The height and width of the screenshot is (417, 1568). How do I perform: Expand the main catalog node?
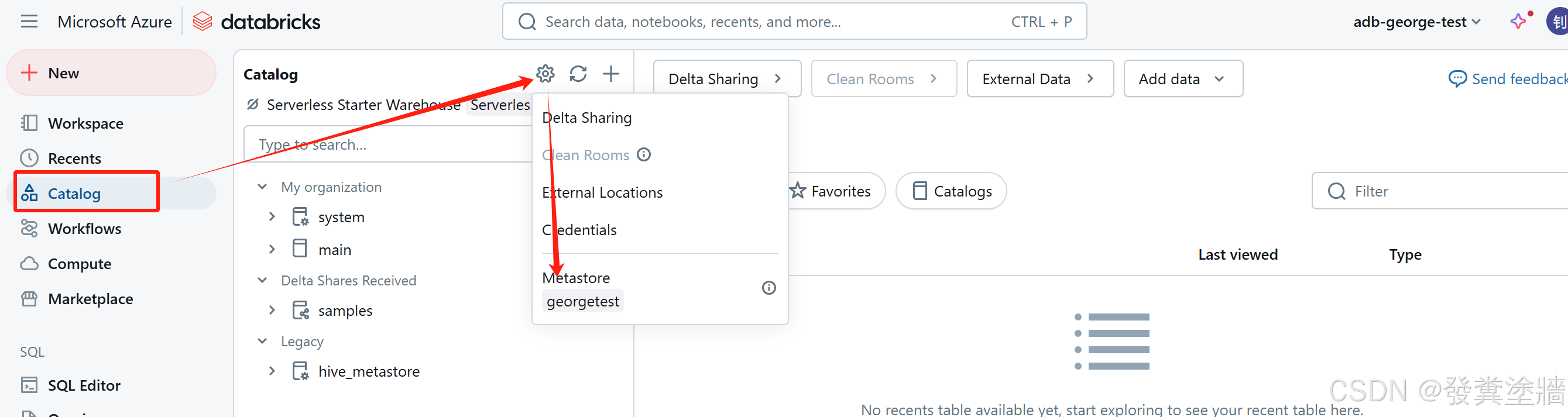pos(272,249)
